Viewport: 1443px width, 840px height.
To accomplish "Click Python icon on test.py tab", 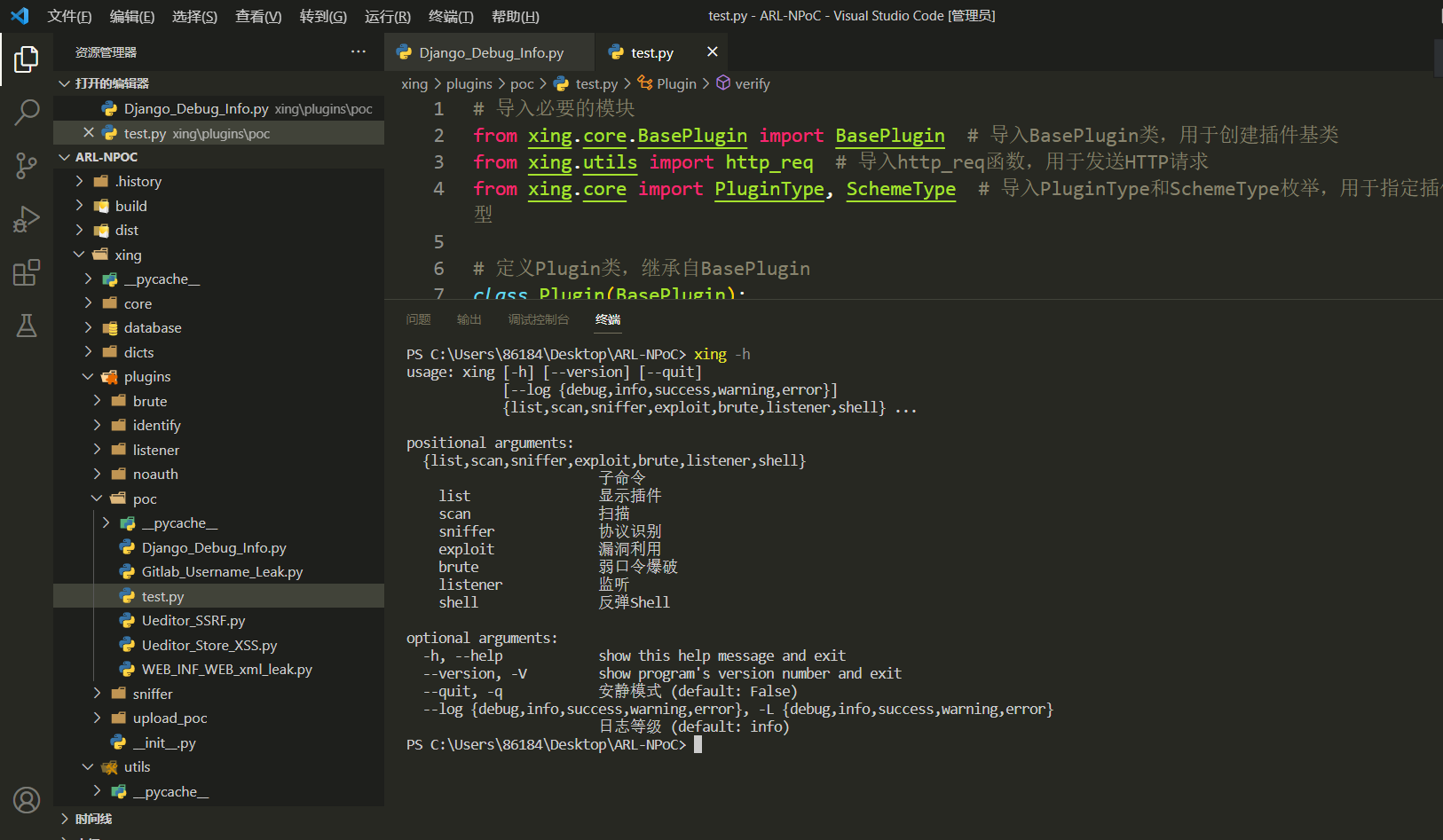I will pyautogui.click(x=616, y=52).
